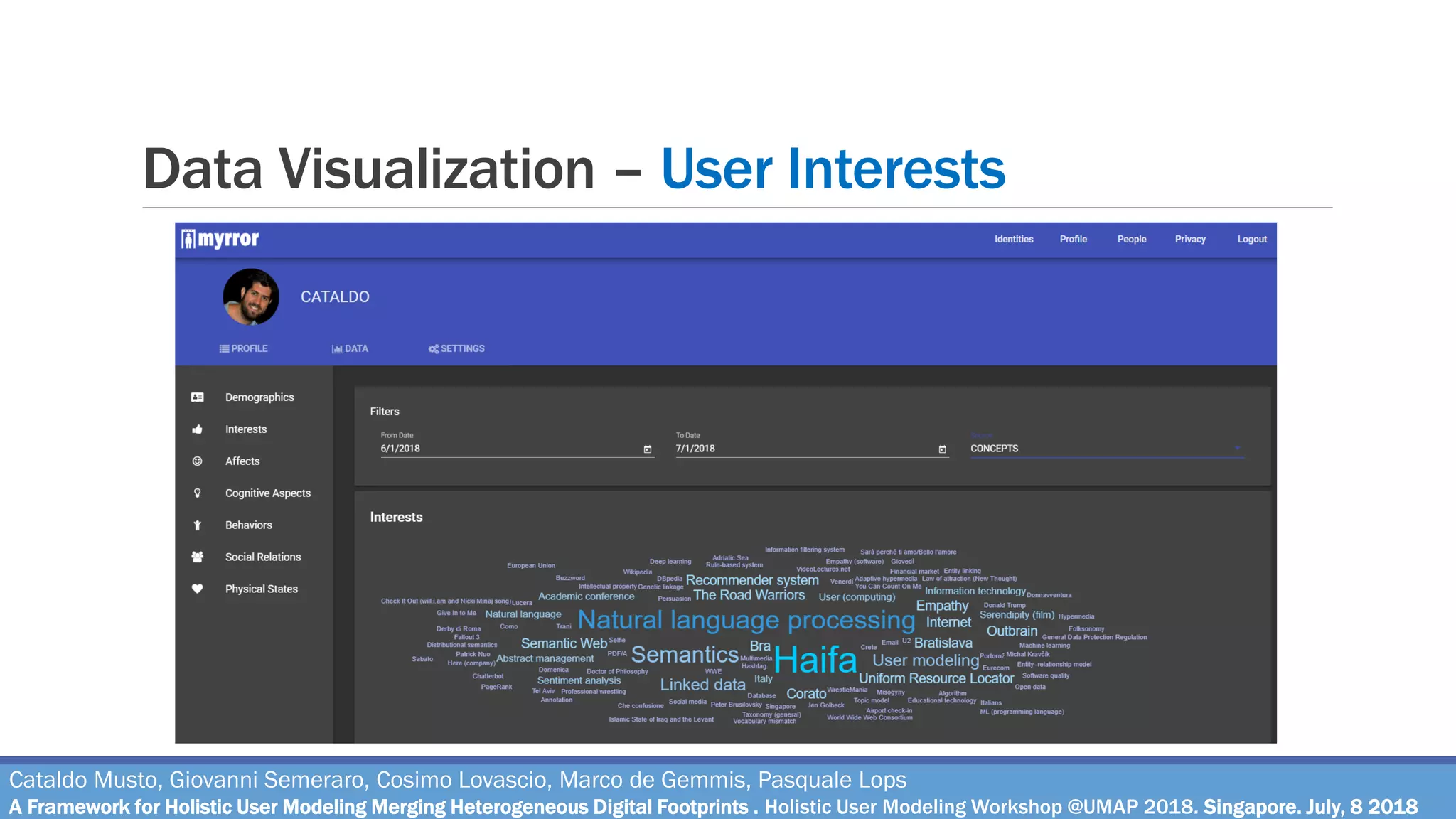Click the From Date field 6/1/2018

coord(517,449)
